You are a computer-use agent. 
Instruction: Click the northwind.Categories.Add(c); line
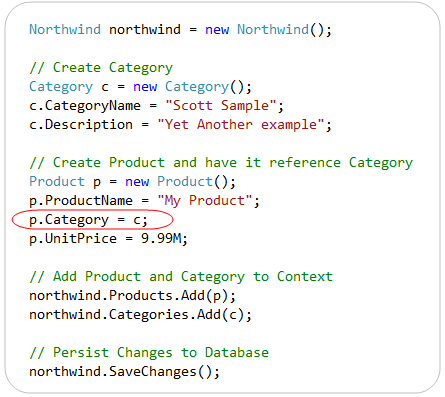(x=140, y=315)
